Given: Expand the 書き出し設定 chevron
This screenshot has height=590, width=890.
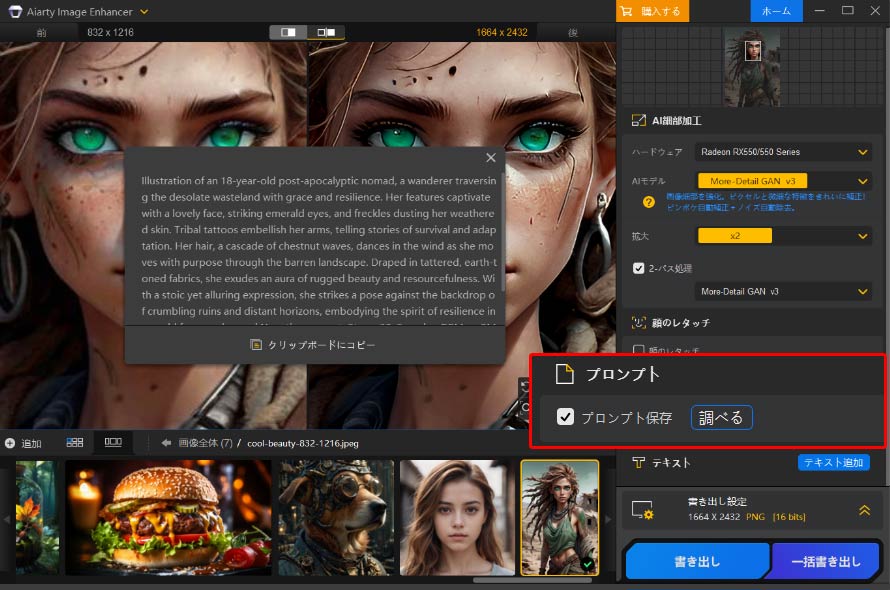Looking at the screenshot, I should pyautogui.click(x=864, y=510).
